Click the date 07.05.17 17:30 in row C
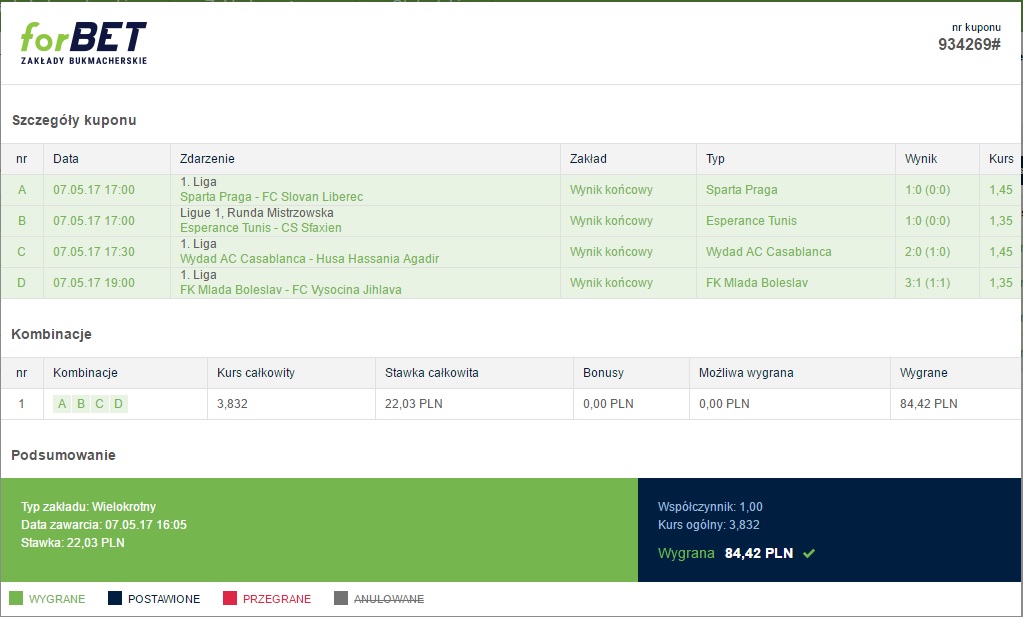 point(94,252)
